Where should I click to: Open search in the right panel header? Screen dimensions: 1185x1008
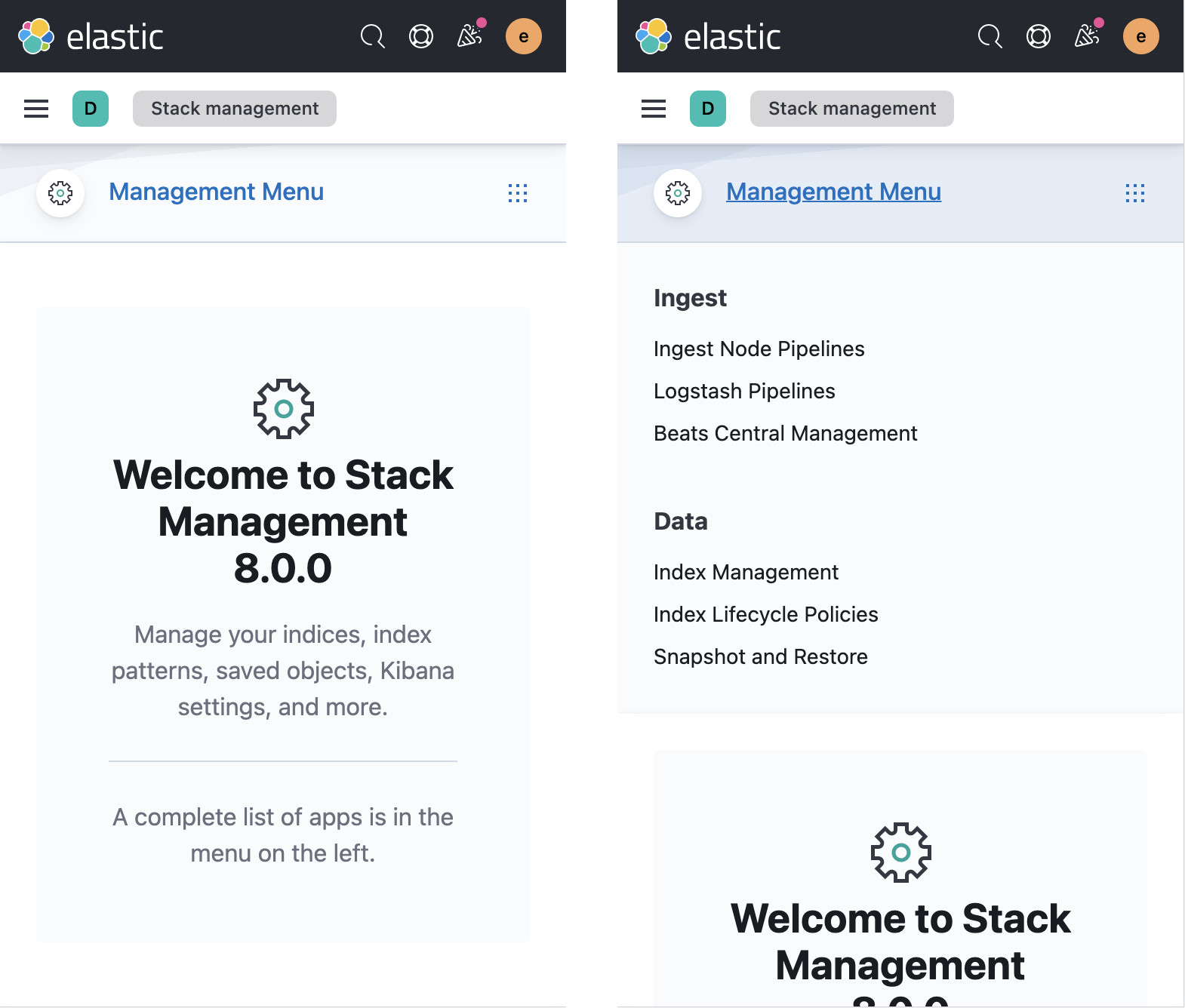990,36
